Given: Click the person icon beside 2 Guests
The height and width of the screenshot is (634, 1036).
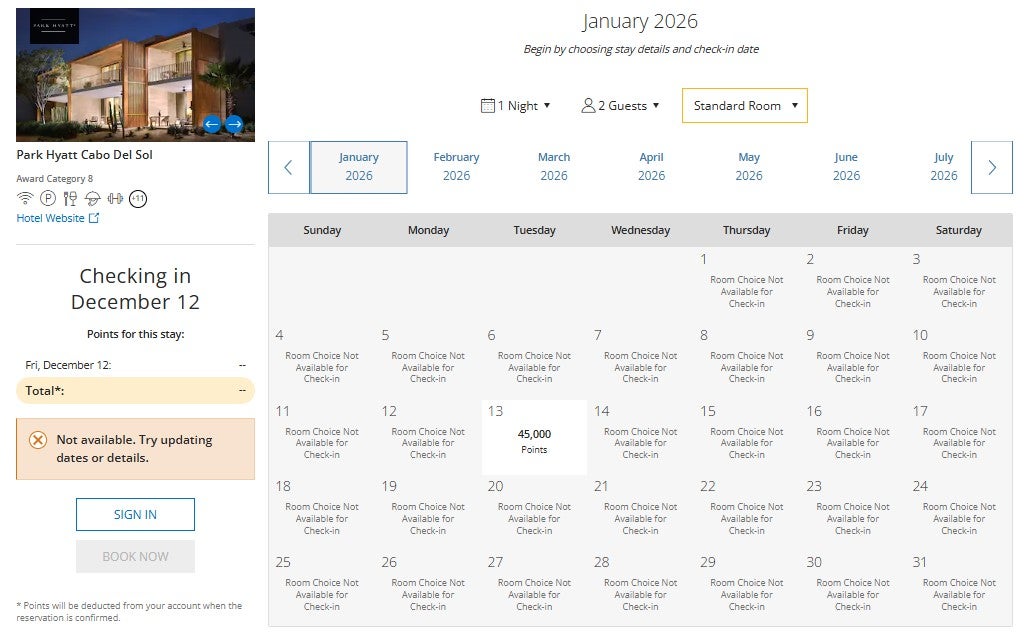Looking at the screenshot, I should tap(588, 105).
